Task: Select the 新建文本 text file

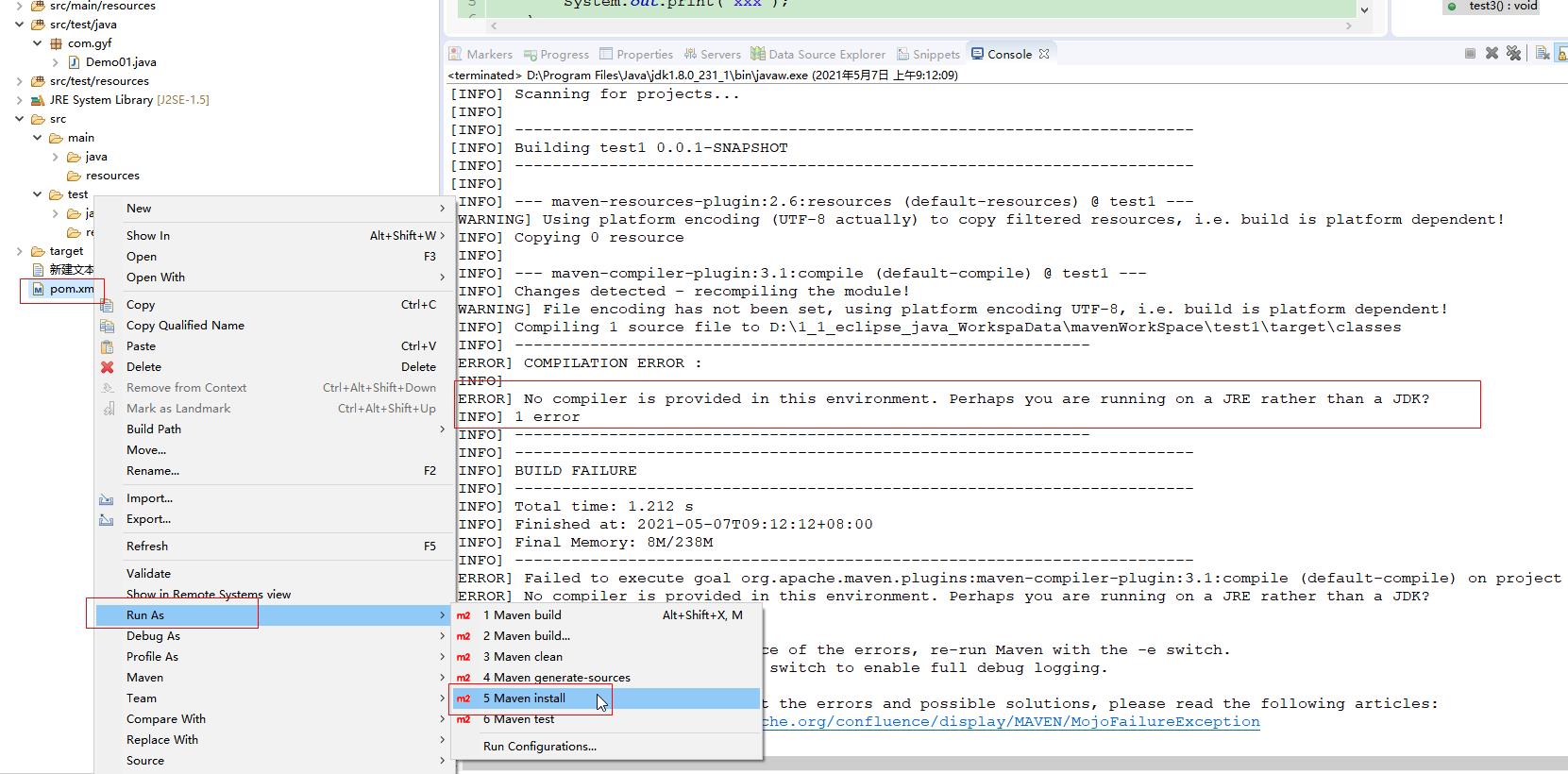Action: (x=72, y=270)
